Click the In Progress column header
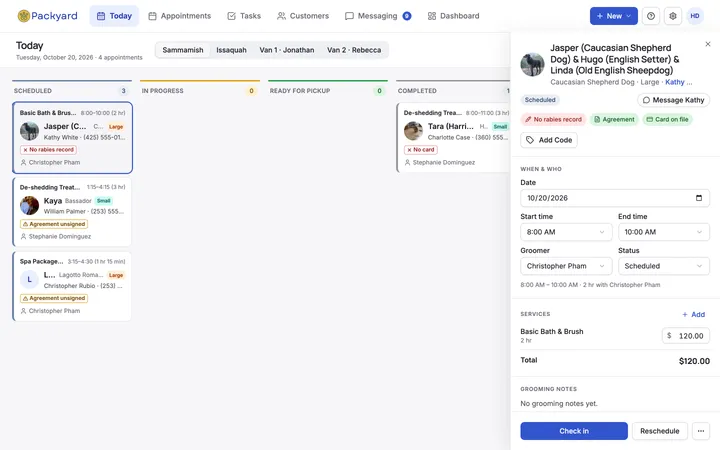The width and height of the screenshot is (720, 450). pos(200,90)
